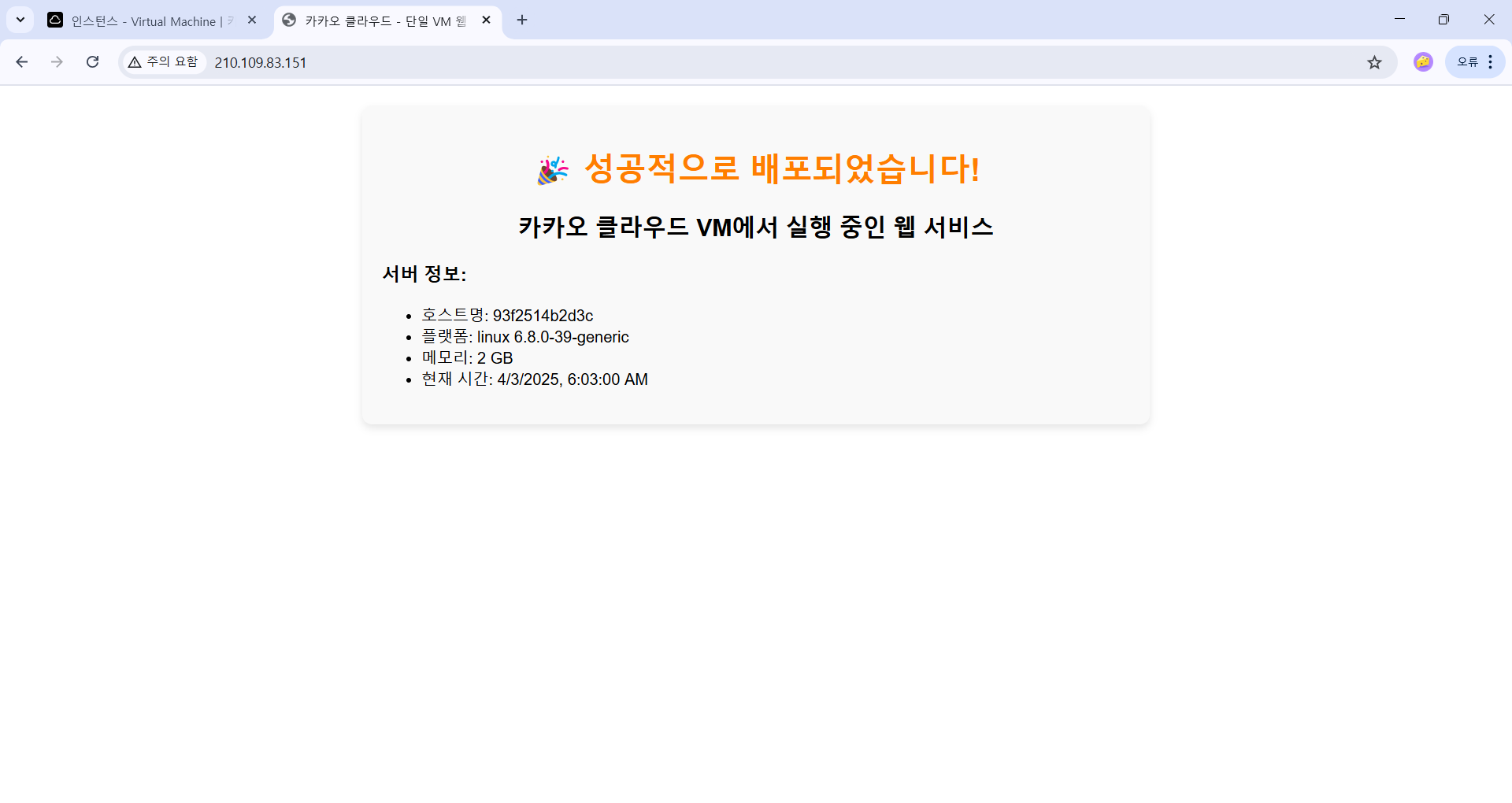1512x803 pixels.
Task: Open the 주의 요함 site security warning
Action: pyautogui.click(x=163, y=62)
